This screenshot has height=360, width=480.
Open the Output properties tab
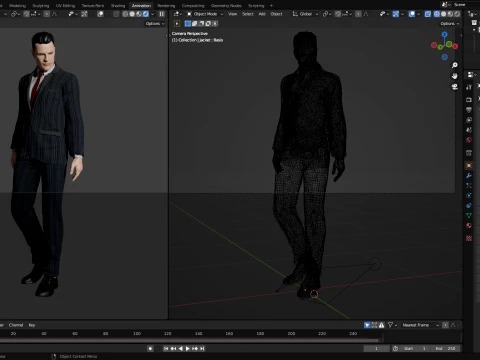pyautogui.click(x=469, y=110)
